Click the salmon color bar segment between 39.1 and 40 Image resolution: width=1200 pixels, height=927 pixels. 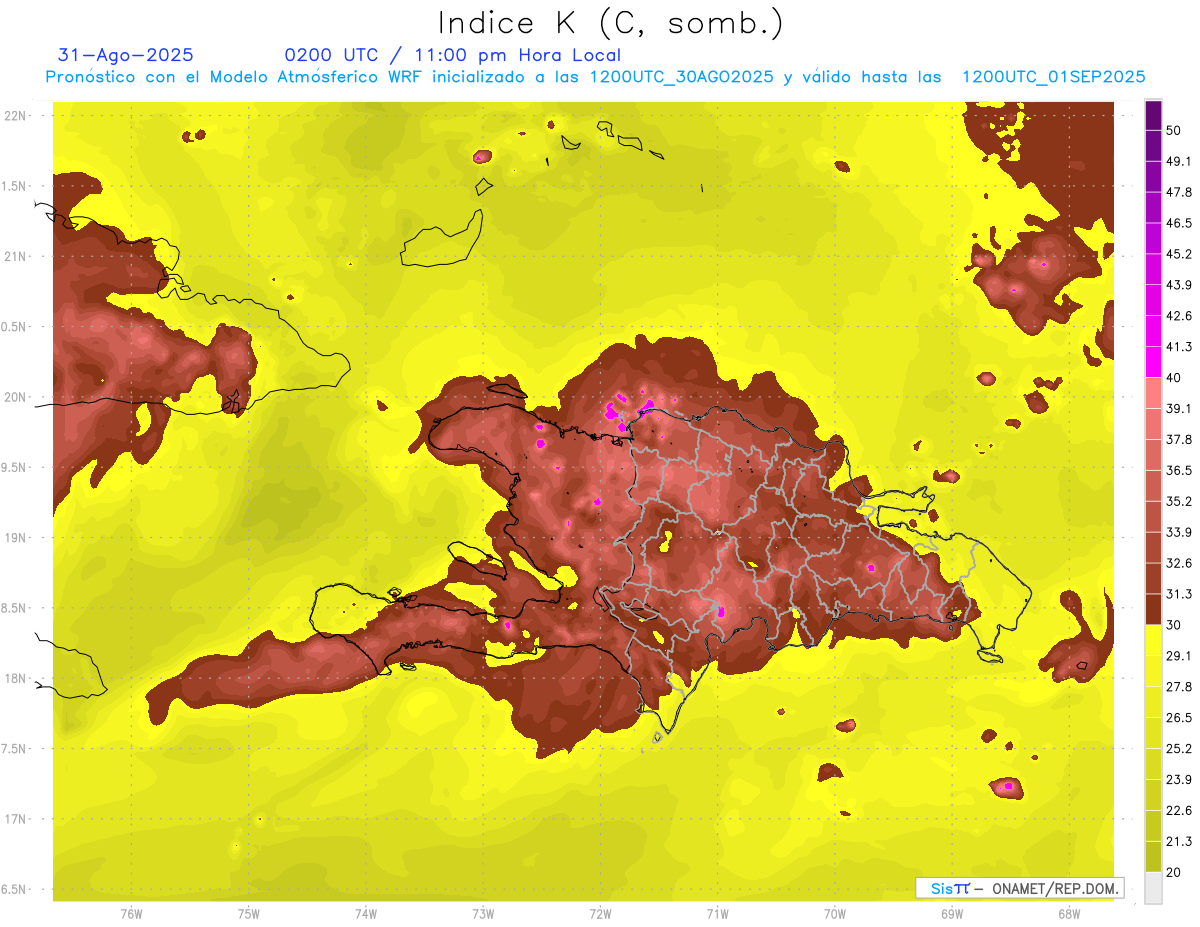click(x=1153, y=393)
